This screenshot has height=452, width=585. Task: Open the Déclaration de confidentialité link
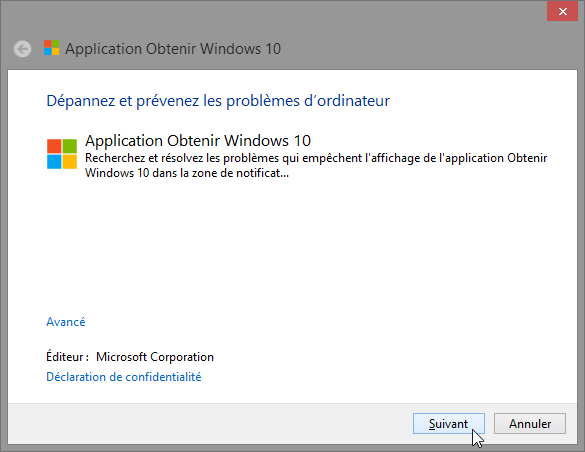pos(123,377)
